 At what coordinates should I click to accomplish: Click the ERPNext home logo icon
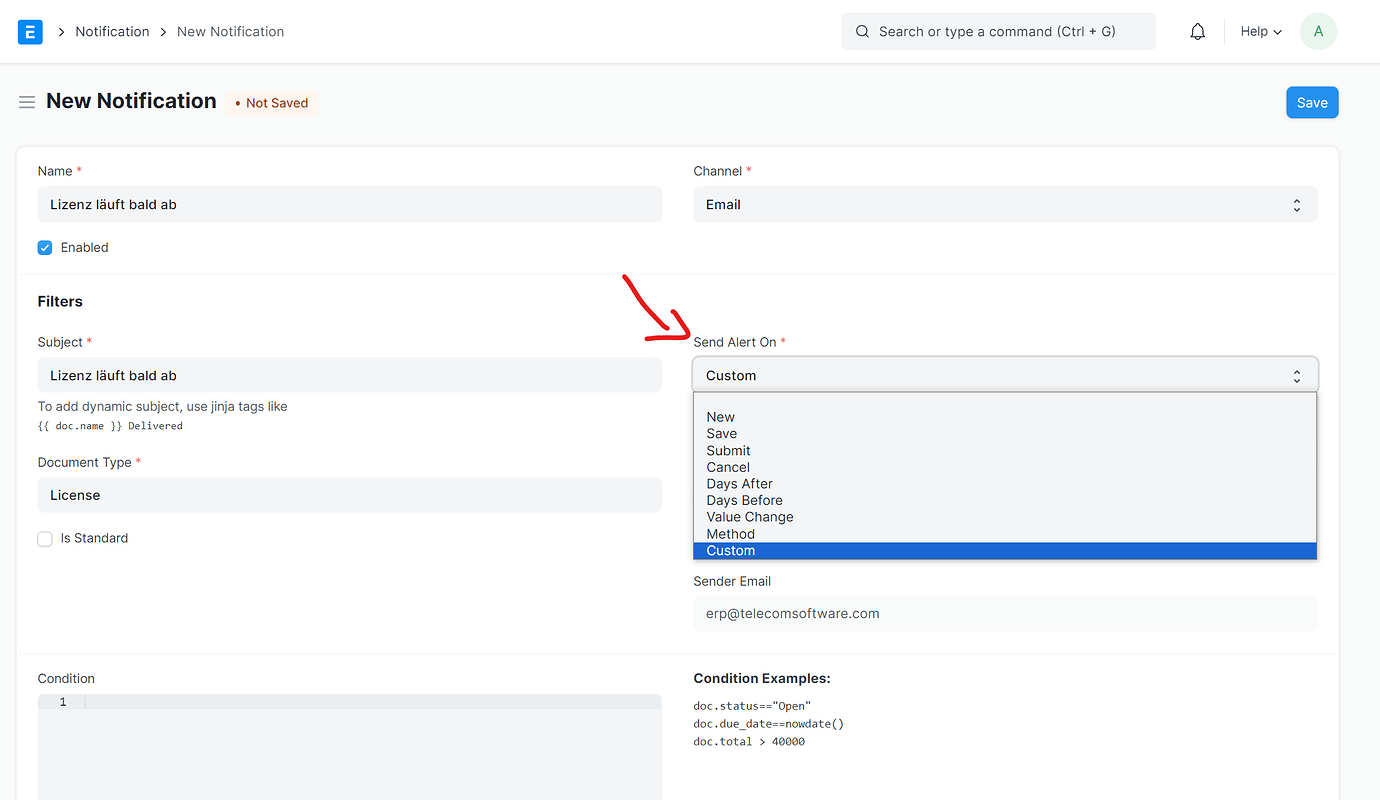[x=31, y=32]
